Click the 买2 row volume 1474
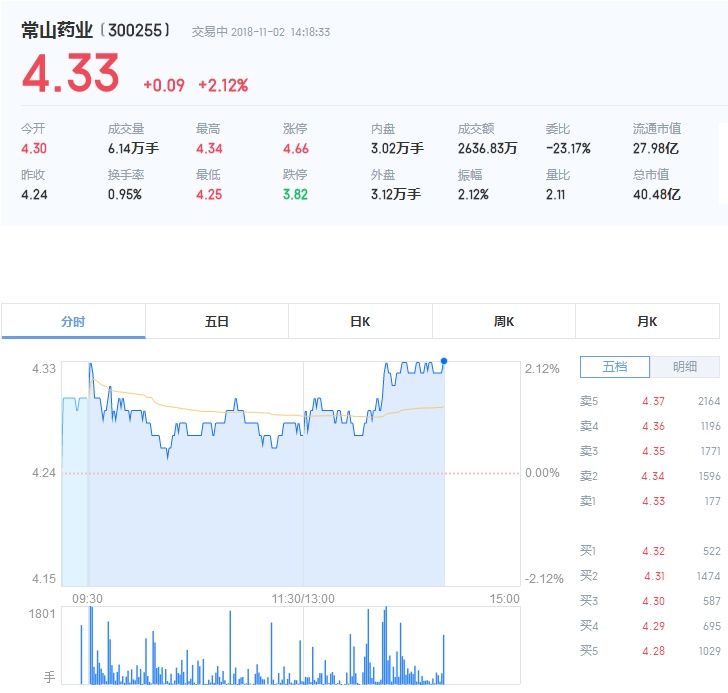Viewport: 728px width, 693px height. pyautogui.click(x=708, y=576)
